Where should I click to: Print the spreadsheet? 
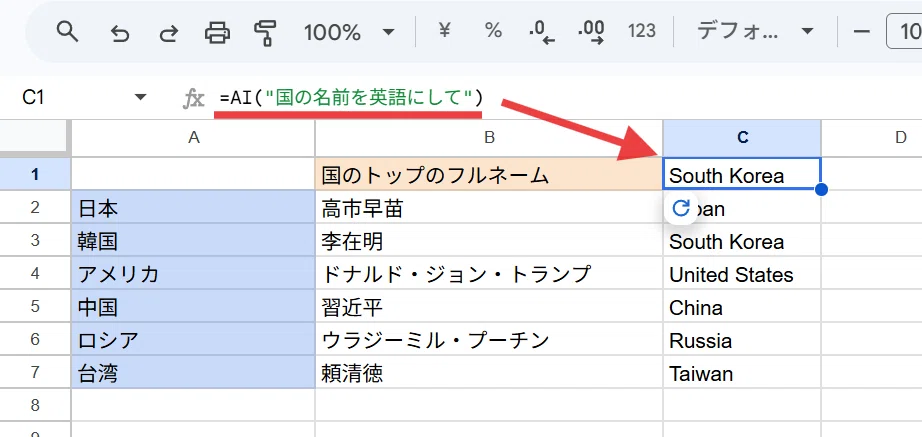(217, 33)
